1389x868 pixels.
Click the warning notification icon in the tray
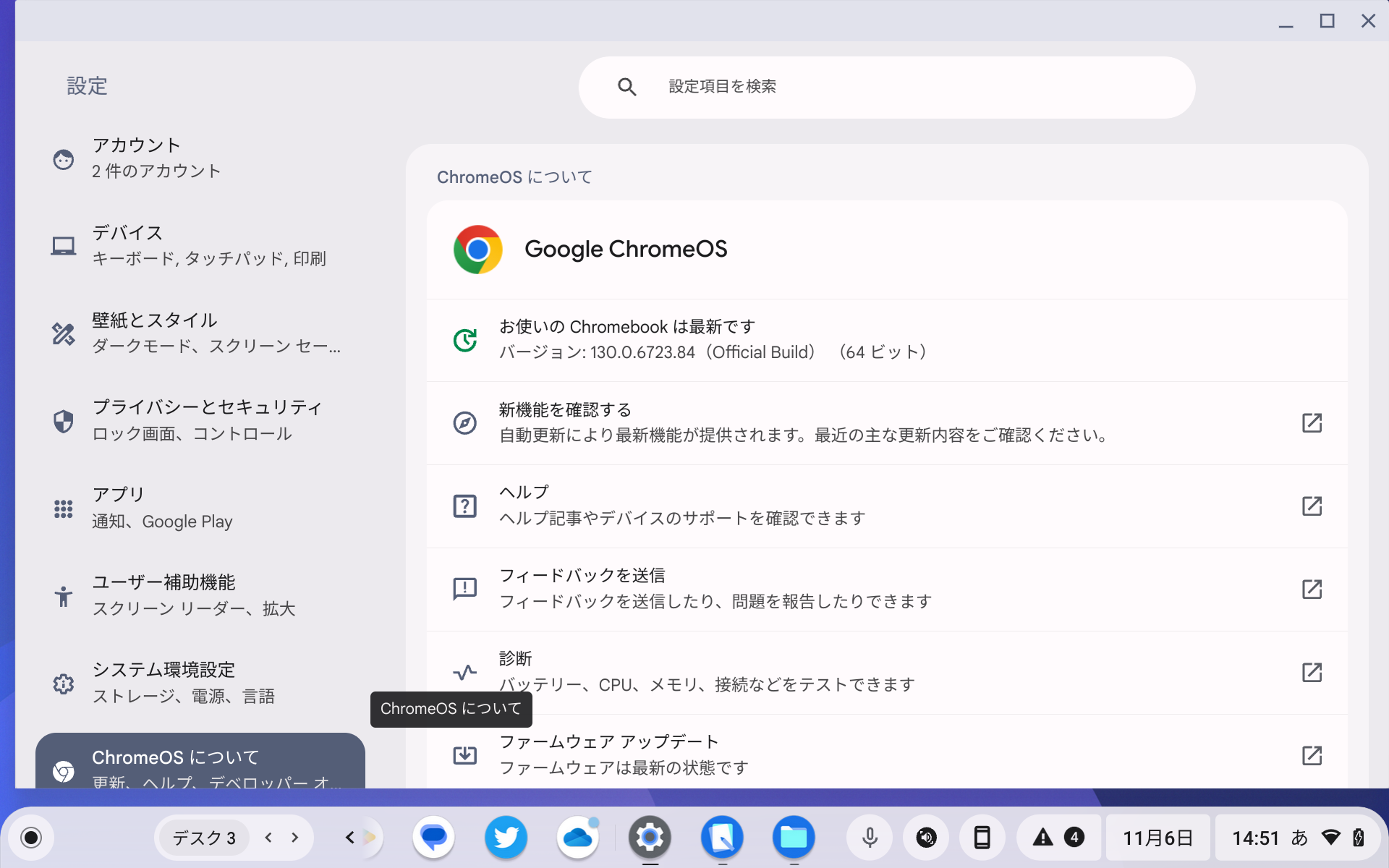point(1042,837)
